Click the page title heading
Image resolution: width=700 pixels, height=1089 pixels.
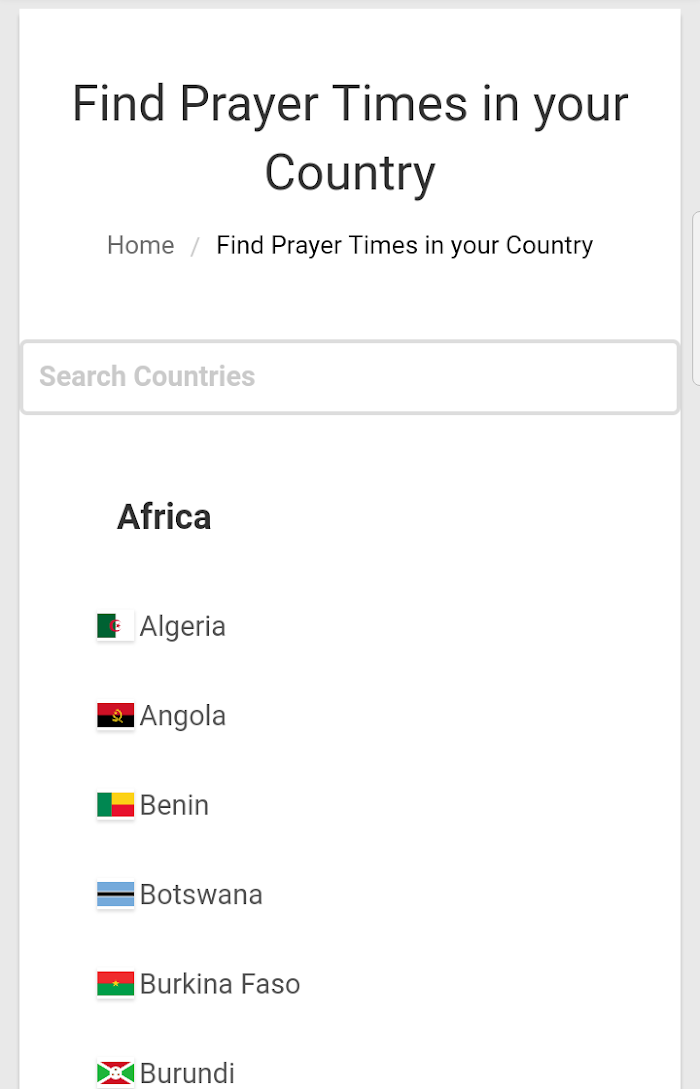tap(350, 138)
